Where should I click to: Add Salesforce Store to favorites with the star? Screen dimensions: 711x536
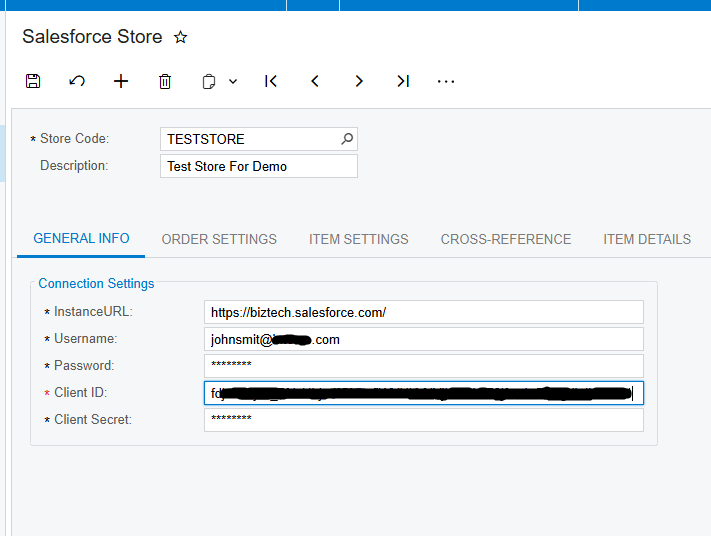pyautogui.click(x=180, y=37)
